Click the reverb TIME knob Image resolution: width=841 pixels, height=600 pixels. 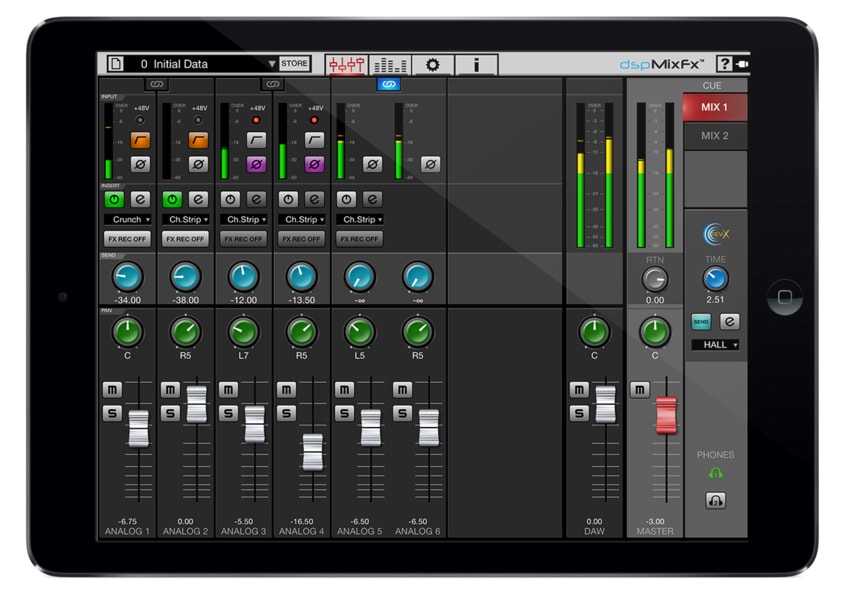(x=715, y=278)
